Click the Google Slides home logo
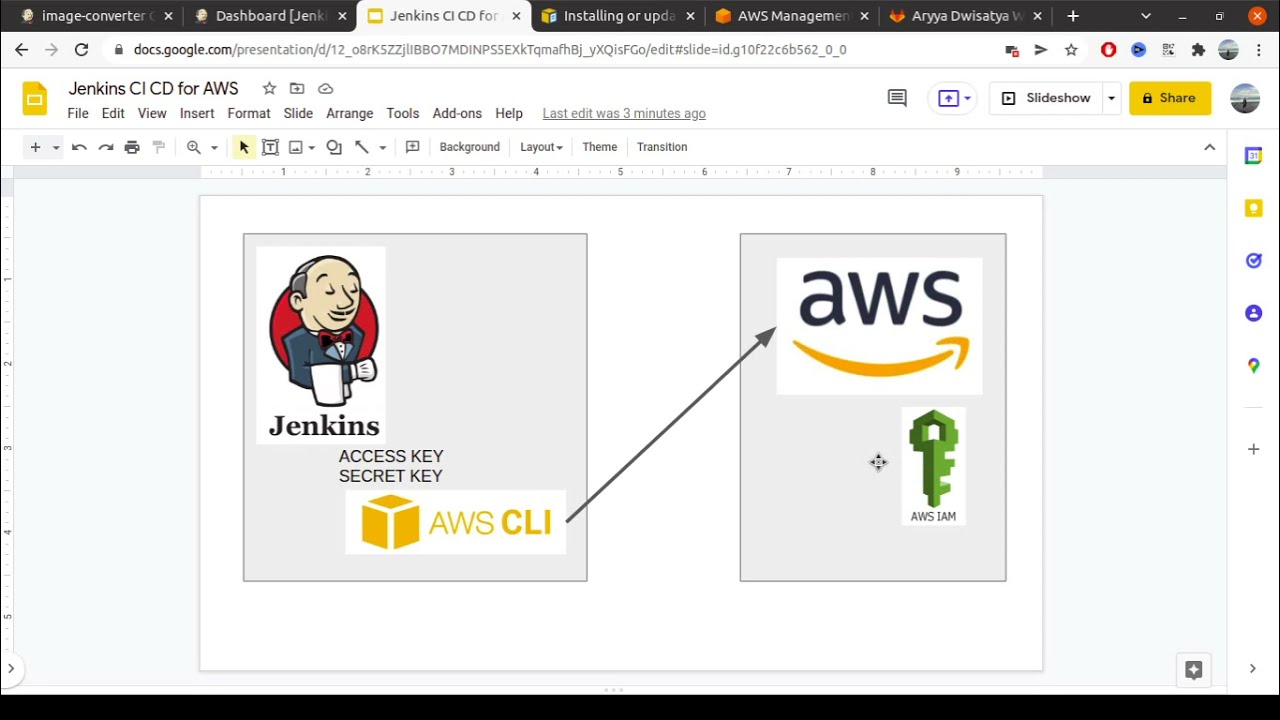 pos(35,98)
